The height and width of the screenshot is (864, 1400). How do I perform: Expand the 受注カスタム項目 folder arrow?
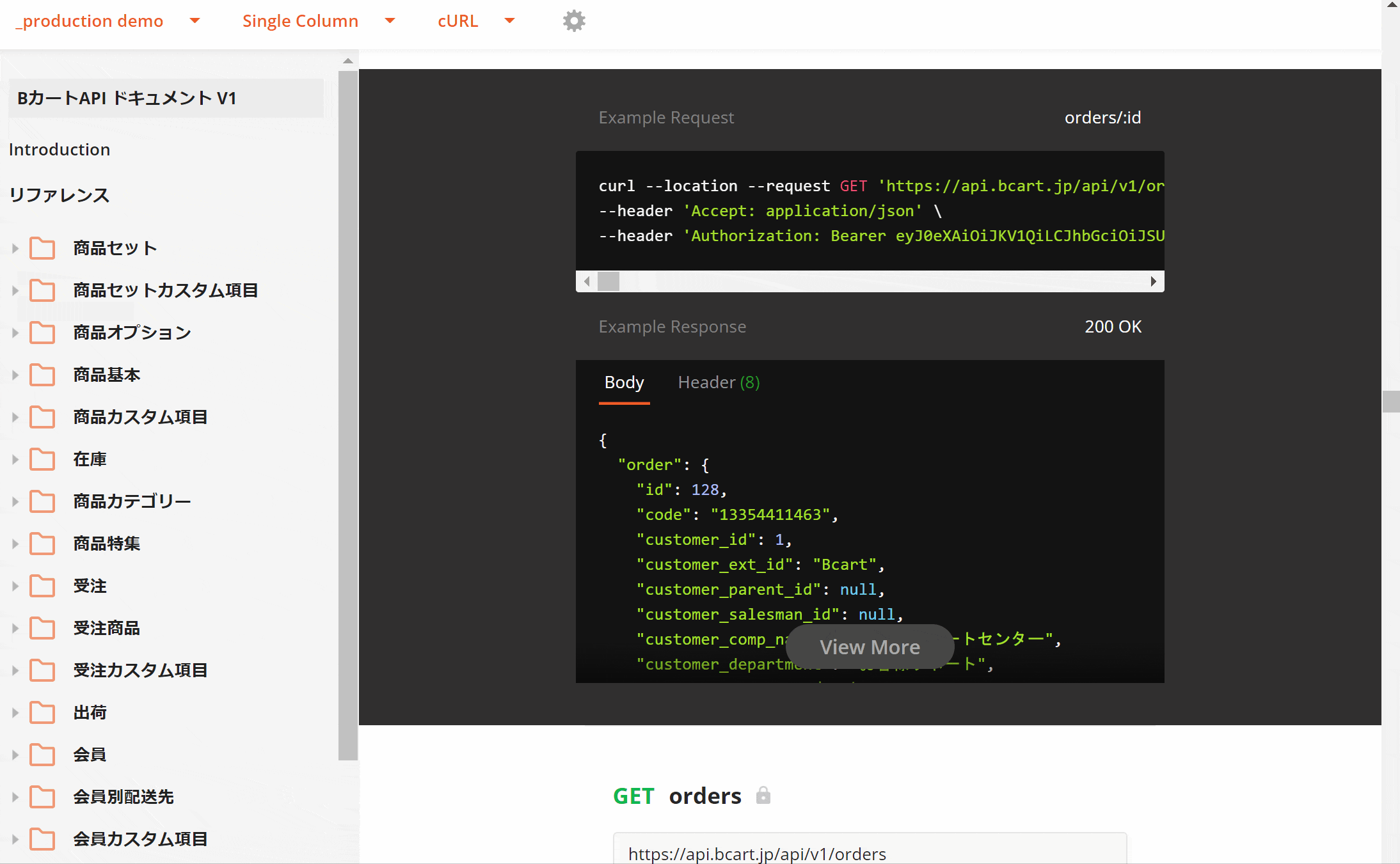15,670
